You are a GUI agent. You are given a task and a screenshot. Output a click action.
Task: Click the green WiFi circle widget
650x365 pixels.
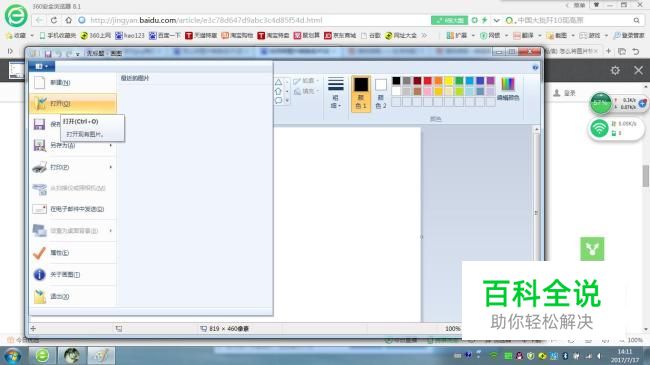point(599,128)
